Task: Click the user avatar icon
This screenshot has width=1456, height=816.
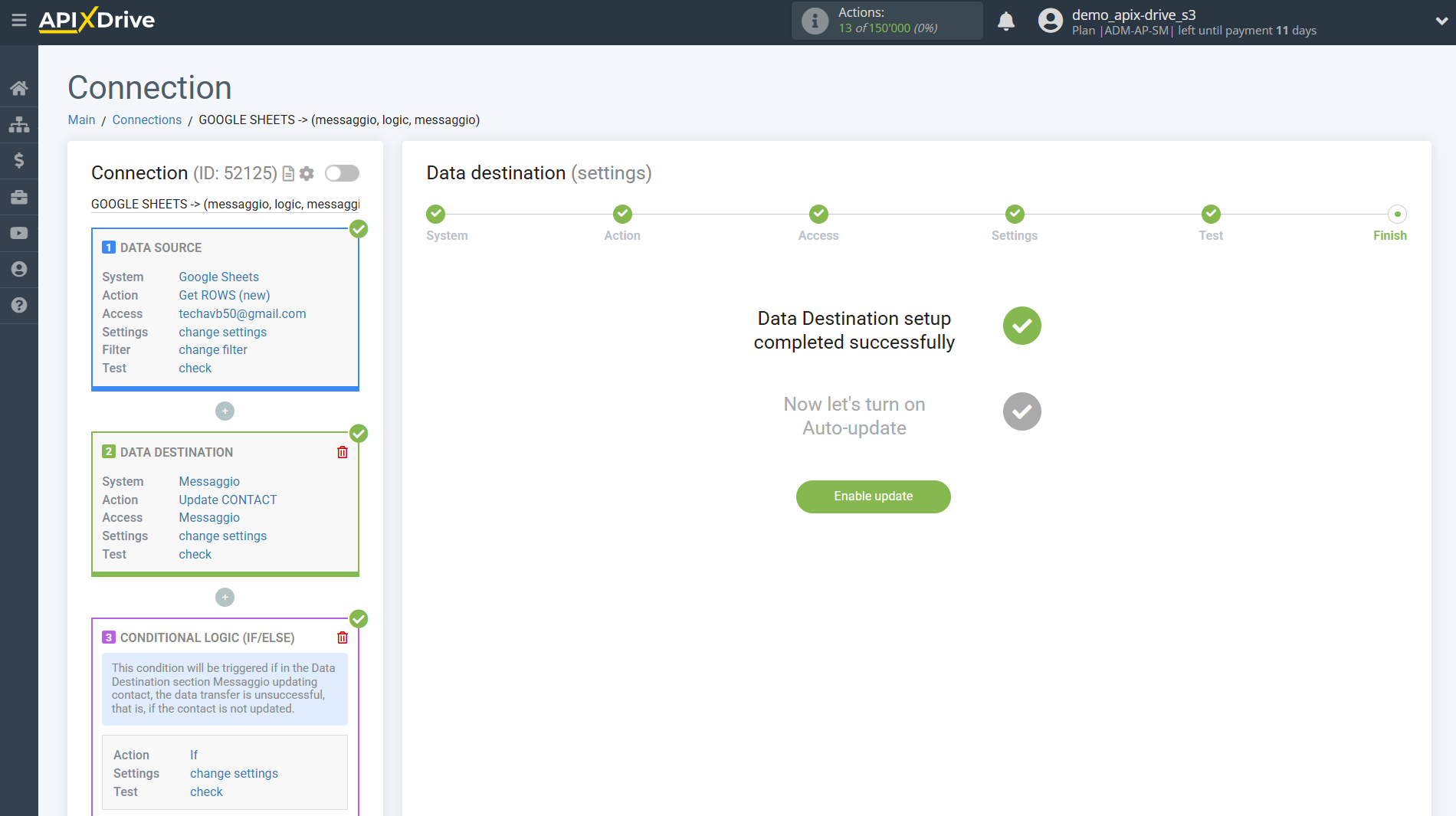Action: tap(1051, 21)
